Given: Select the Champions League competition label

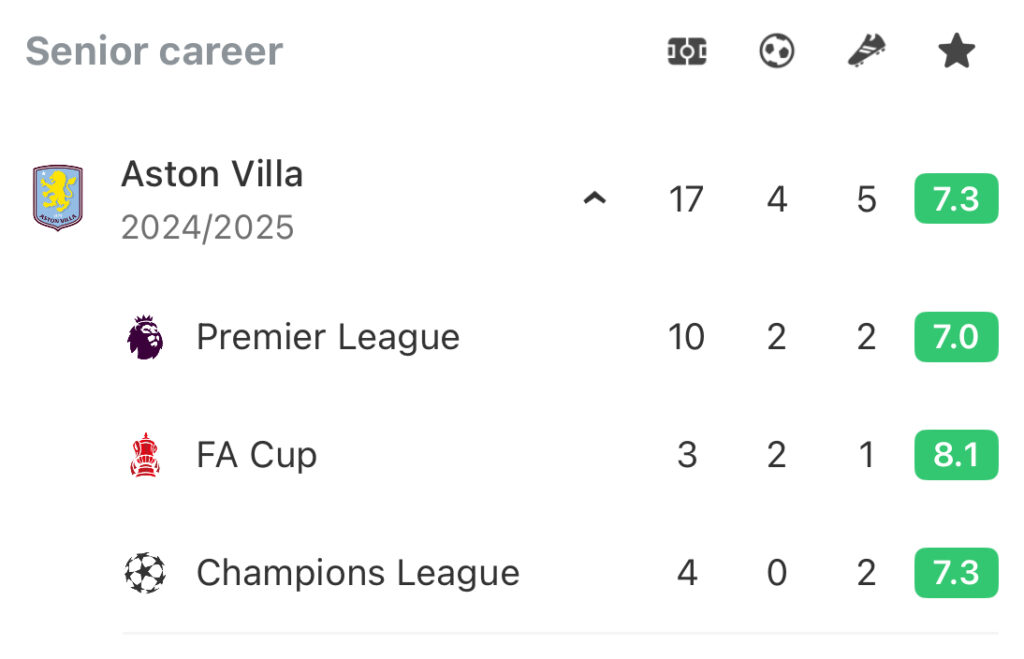Looking at the screenshot, I should [358, 573].
